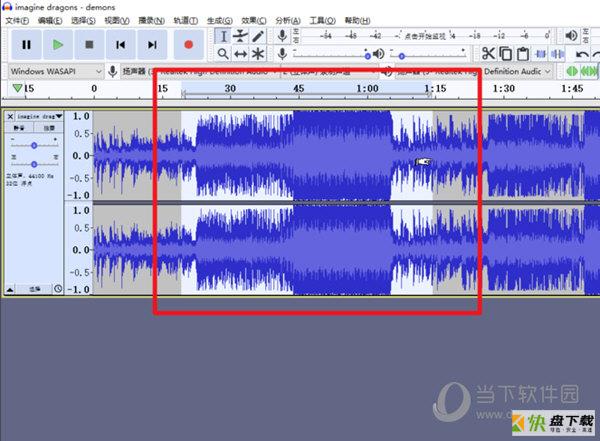Open the imagine dragons track name dropdown
This screenshot has width=600, height=441.
[39, 116]
